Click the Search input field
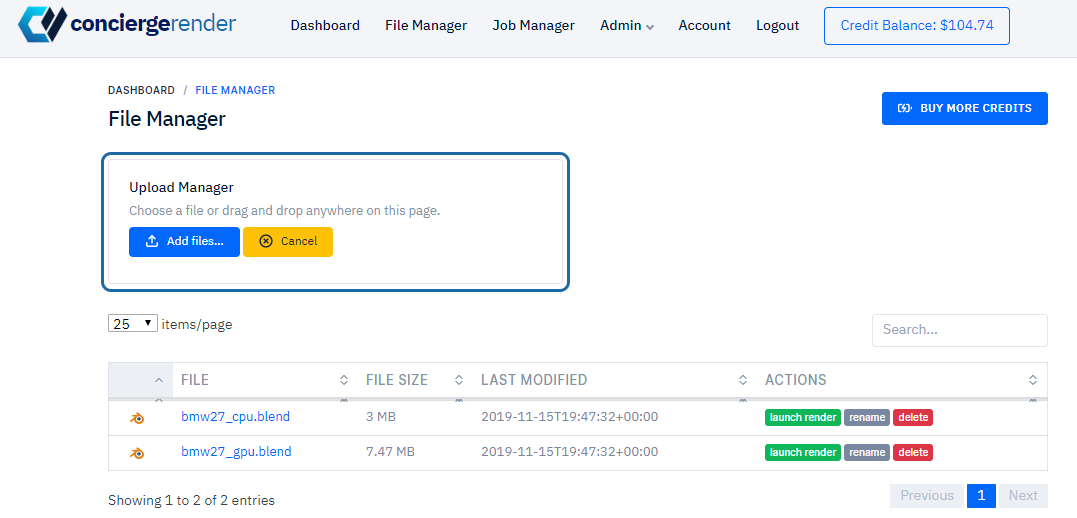The image size is (1077, 518). pos(960,330)
